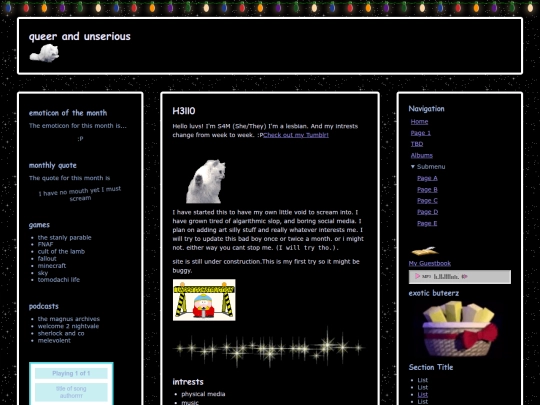The image size is (540, 405).
Task: Click 'FNAF' in the games list
Action: [45, 245]
